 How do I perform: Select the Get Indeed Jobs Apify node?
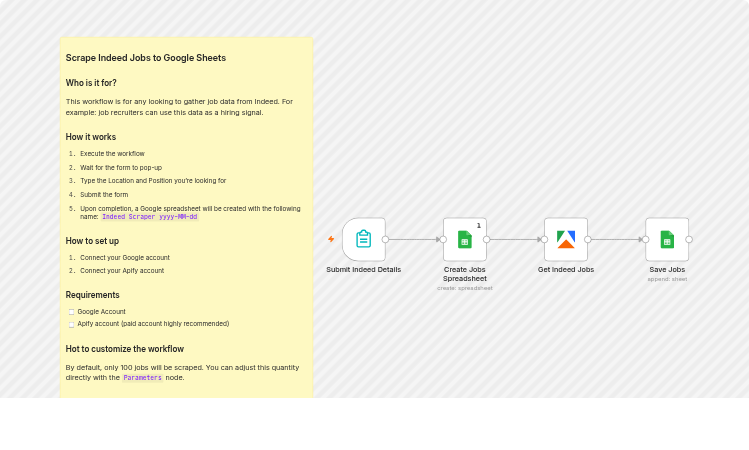[566, 239]
